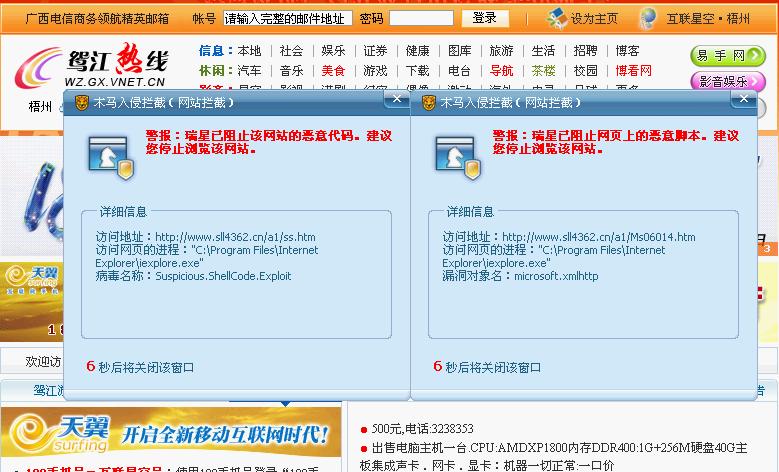Click the chess knight shield icon in right alert
Image resolution: width=779 pixels, height=472 pixels.
point(458,157)
